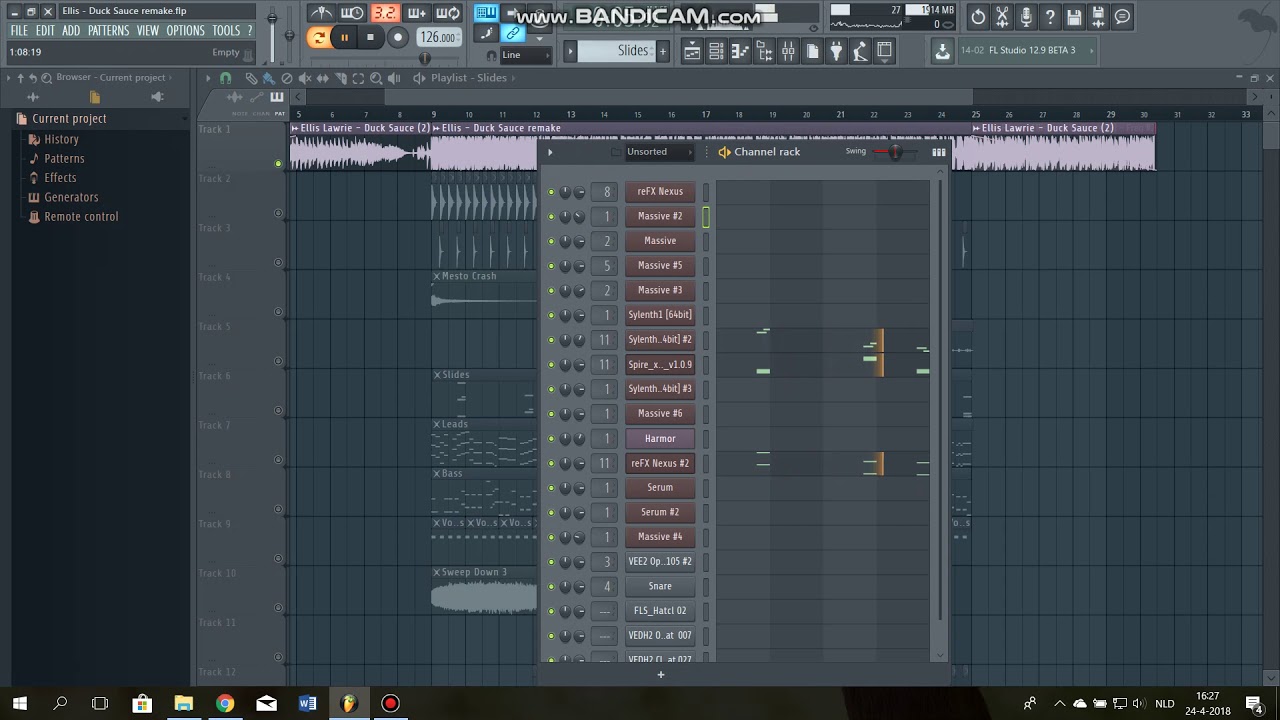Select the draw pencil tool in Playlist
1280x720 pixels.
coord(251,78)
